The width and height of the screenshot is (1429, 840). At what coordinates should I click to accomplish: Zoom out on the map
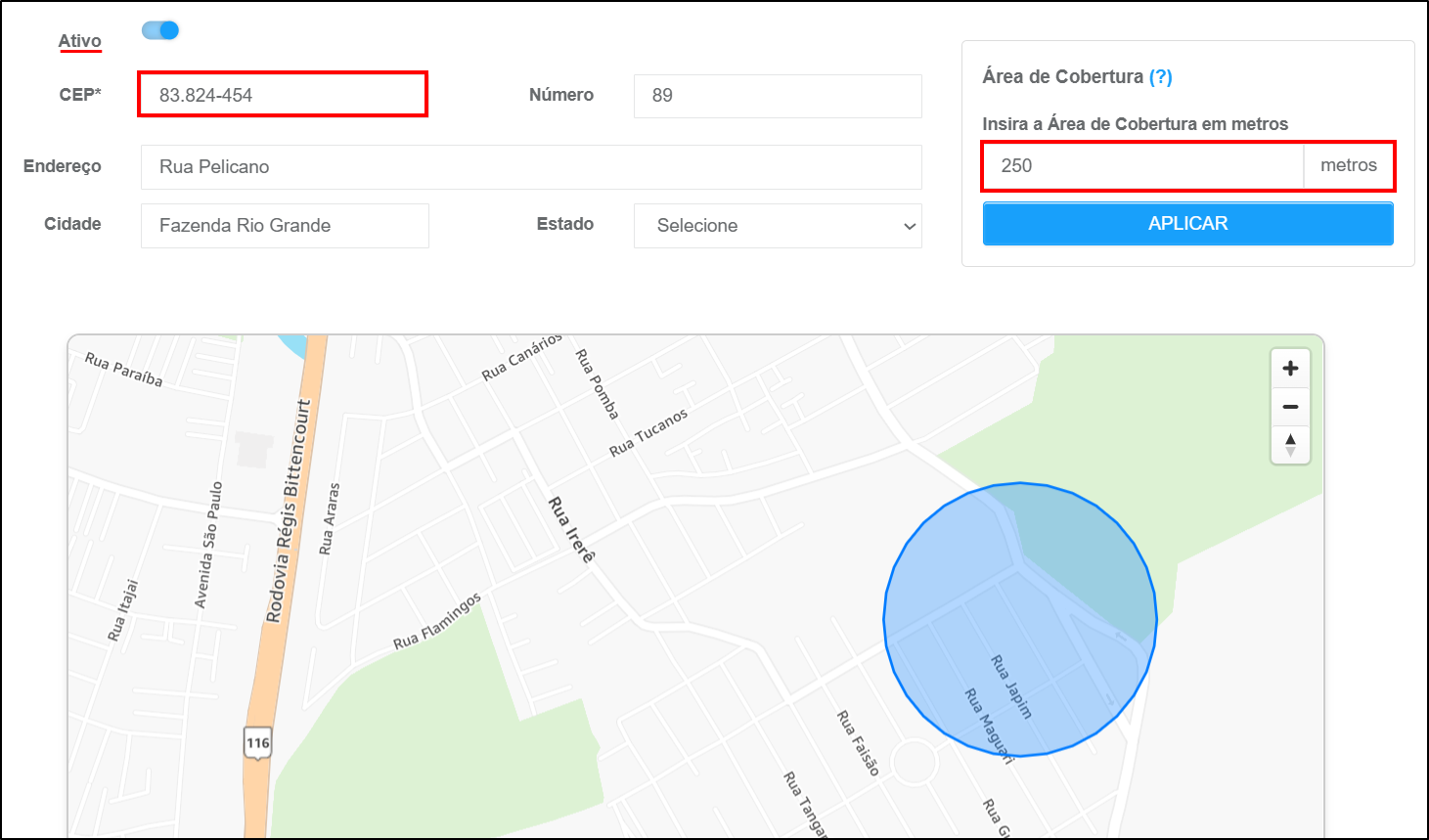pyautogui.click(x=1290, y=407)
